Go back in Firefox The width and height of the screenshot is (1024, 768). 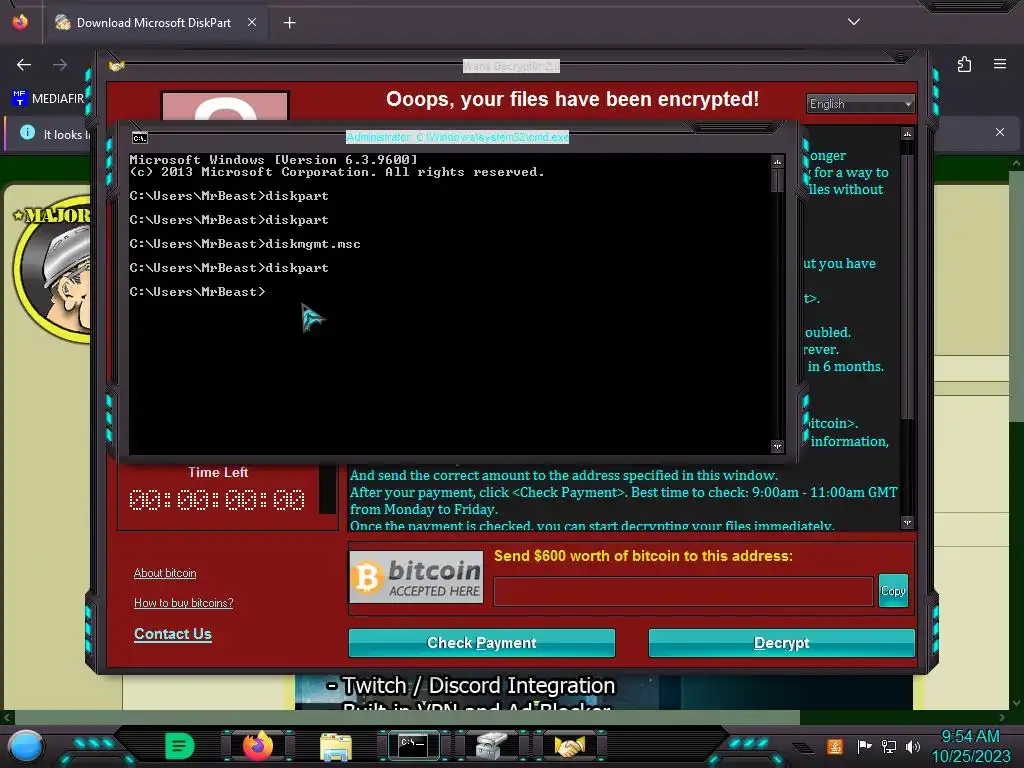24,65
